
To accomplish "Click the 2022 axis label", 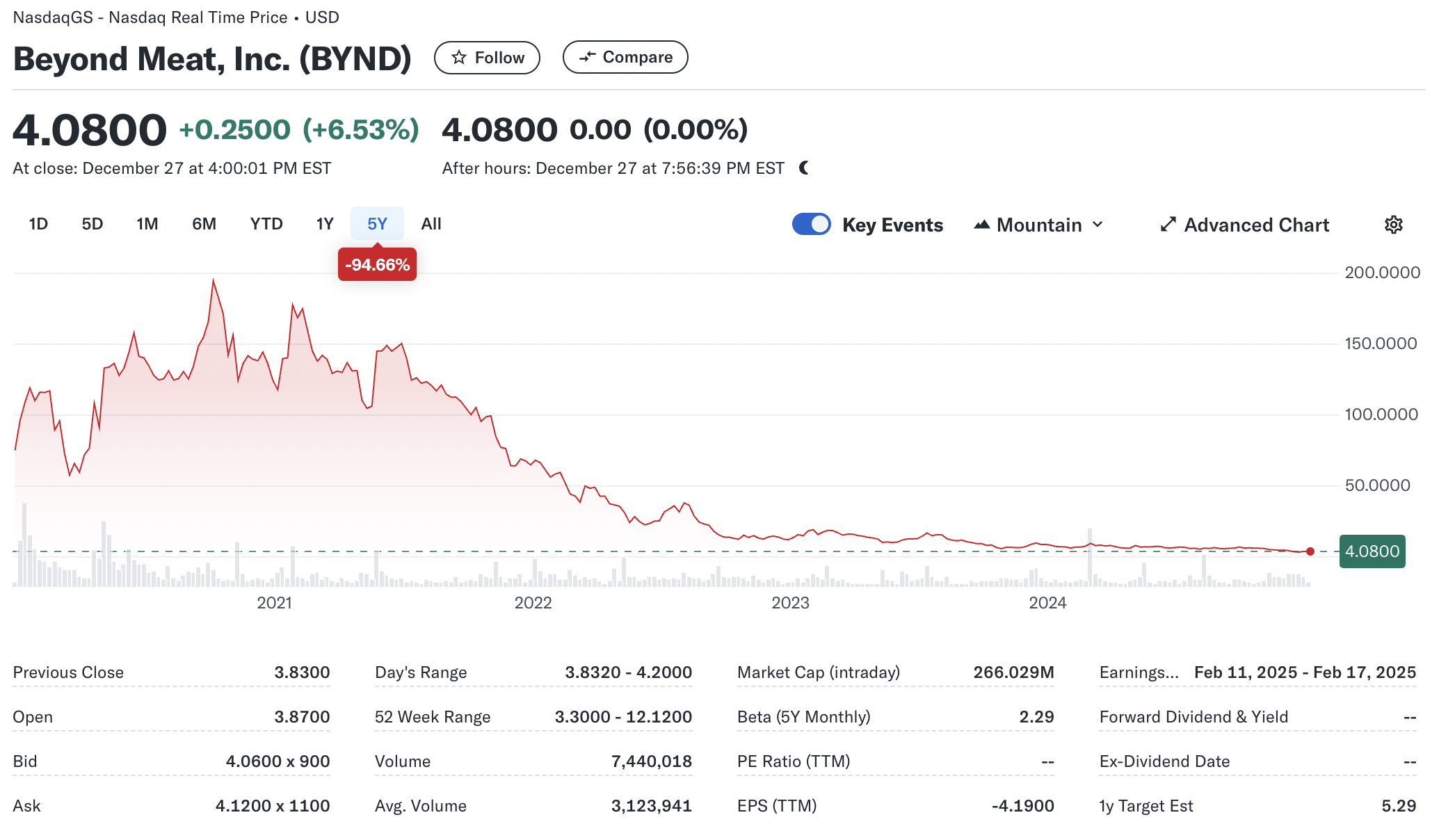I will (533, 603).
